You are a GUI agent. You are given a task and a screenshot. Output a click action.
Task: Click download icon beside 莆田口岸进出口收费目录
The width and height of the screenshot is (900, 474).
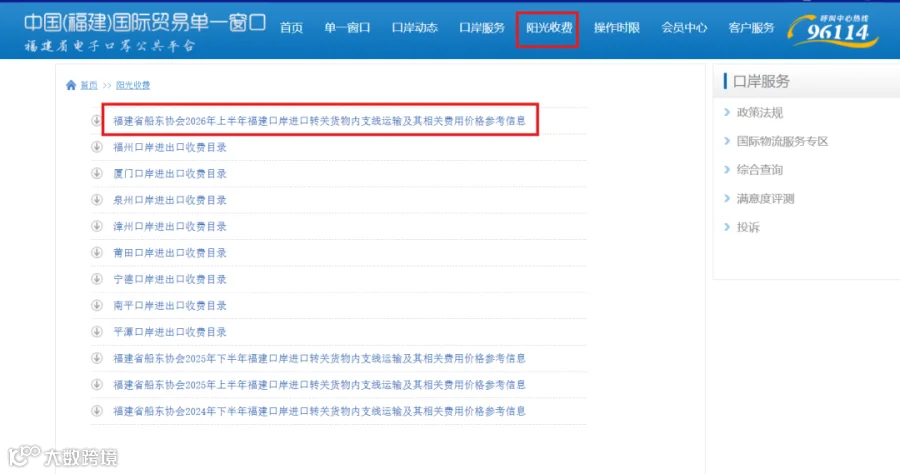click(96, 252)
